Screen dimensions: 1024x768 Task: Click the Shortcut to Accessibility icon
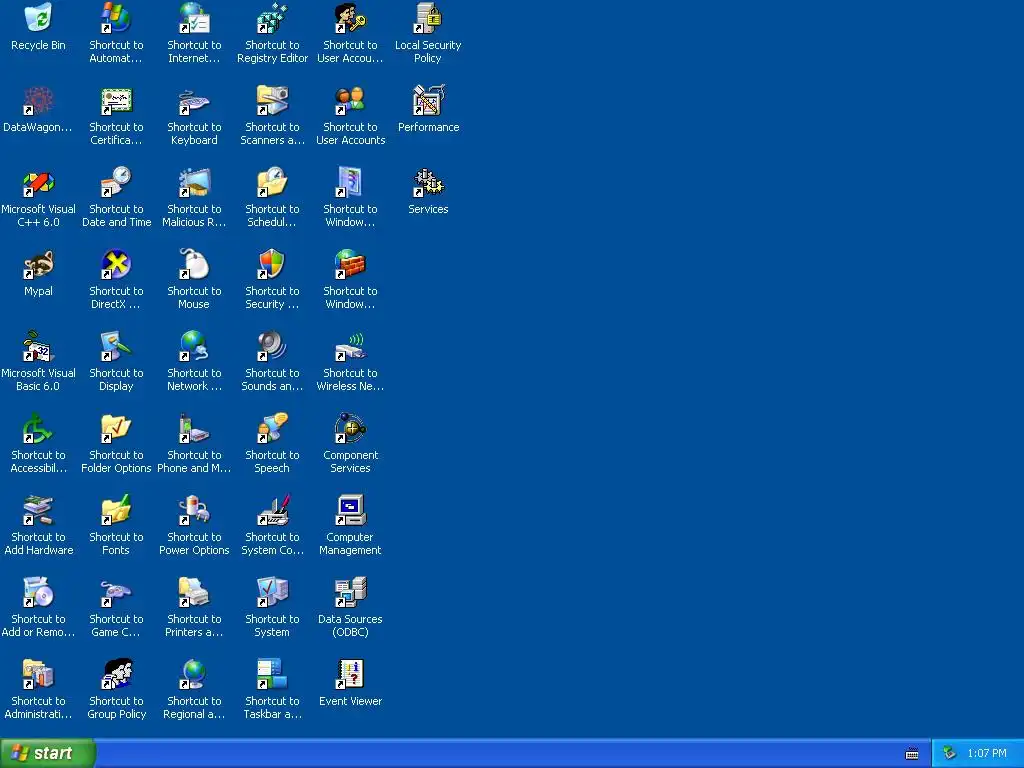click(38, 428)
